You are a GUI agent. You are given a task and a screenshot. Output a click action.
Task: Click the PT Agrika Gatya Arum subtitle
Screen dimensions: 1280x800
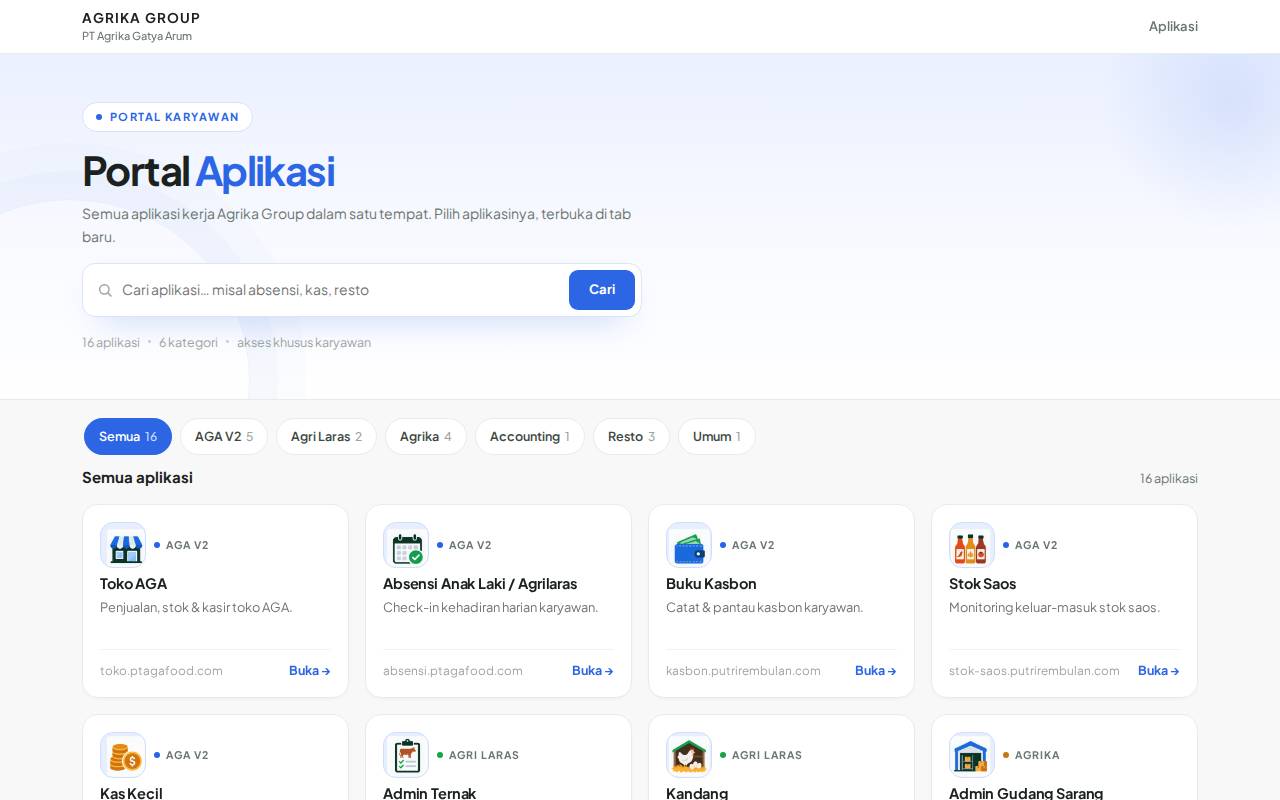[x=137, y=36]
